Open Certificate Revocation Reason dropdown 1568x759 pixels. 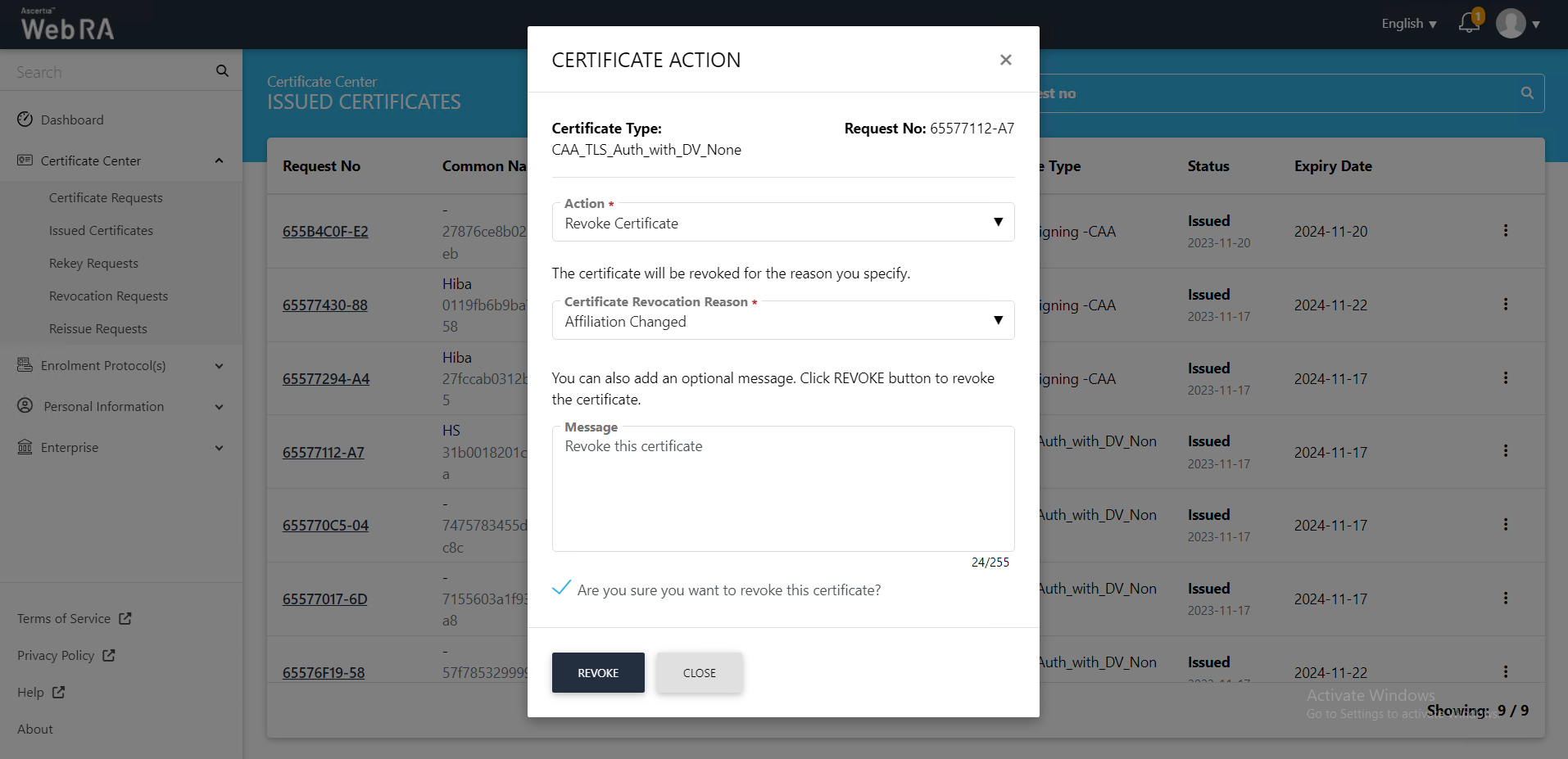pos(782,321)
